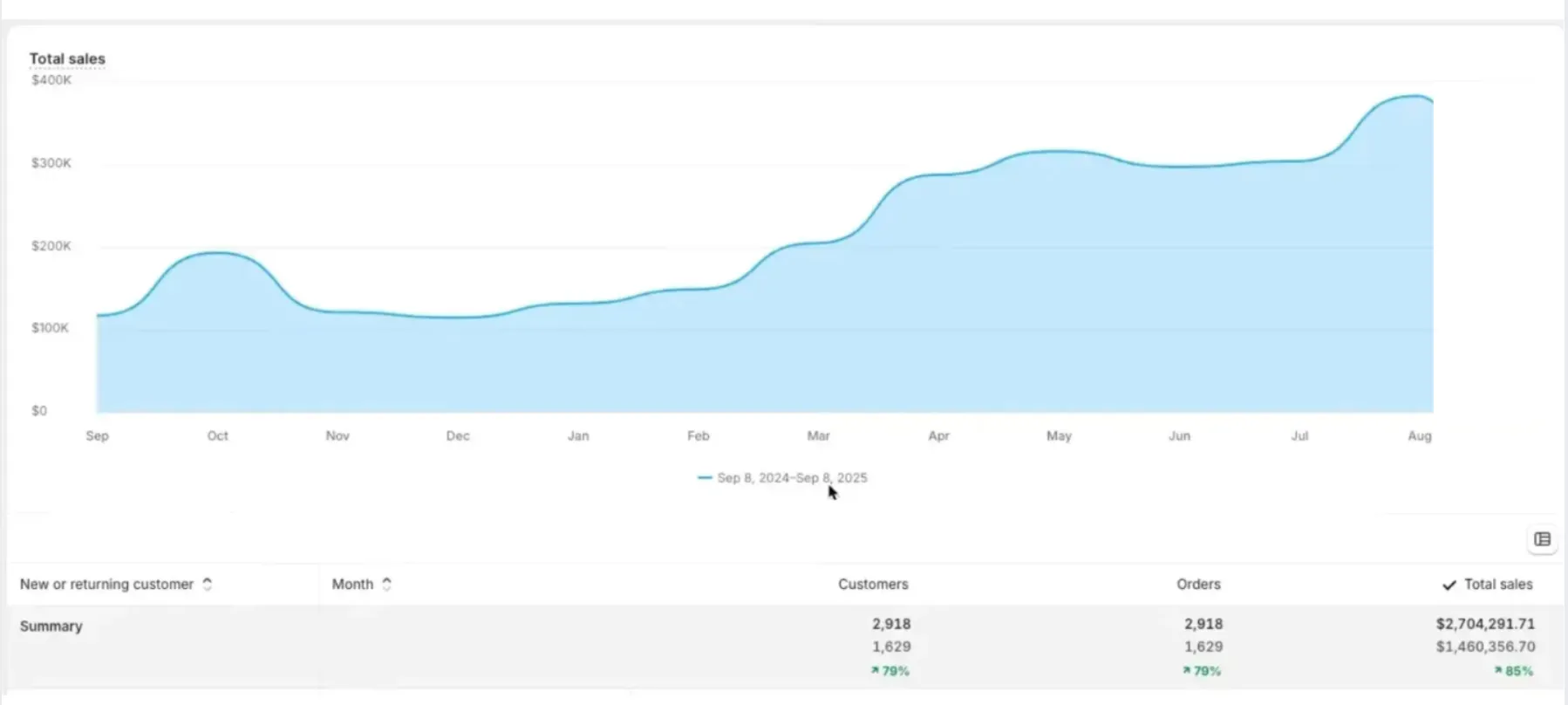Click sort arrows next to Month header
The width and height of the screenshot is (1568, 705).
click(386, 585)
